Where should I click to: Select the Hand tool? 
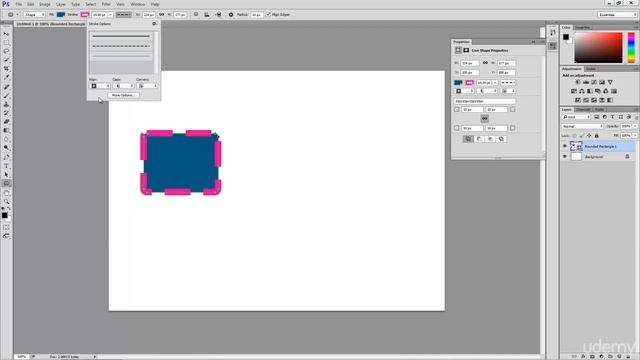6,193
